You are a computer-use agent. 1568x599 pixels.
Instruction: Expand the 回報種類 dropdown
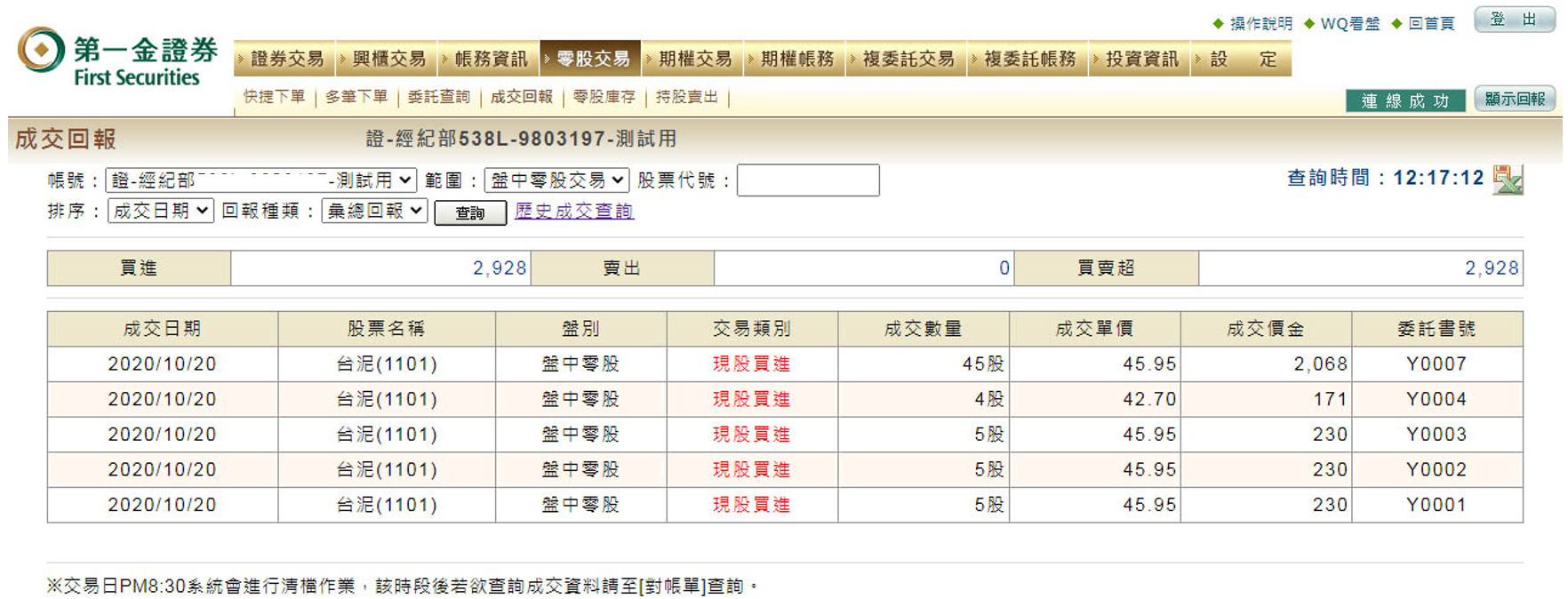pyautogui.click(x=374, y=211)
